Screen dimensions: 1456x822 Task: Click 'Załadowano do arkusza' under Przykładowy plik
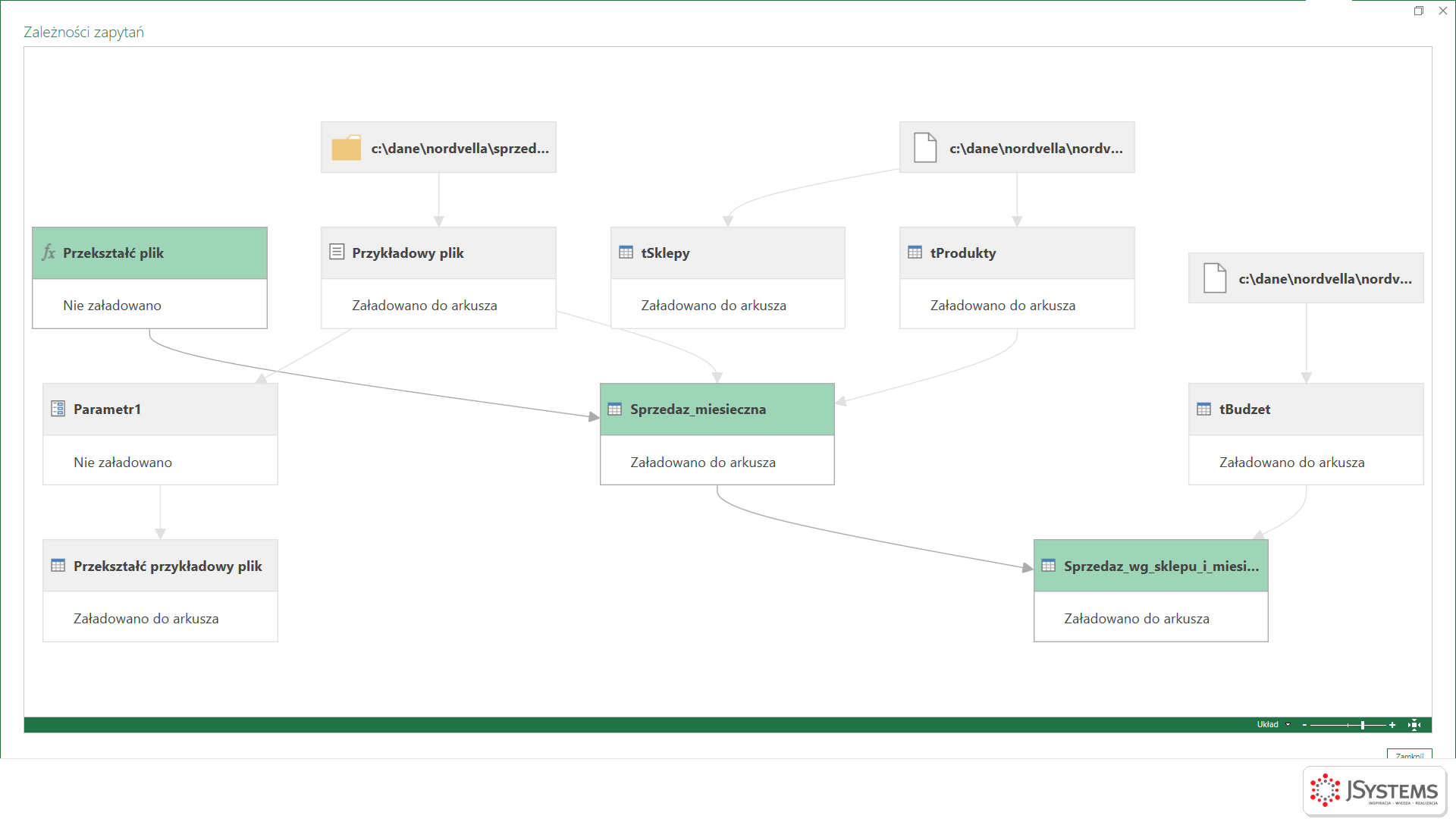(425, 306)
